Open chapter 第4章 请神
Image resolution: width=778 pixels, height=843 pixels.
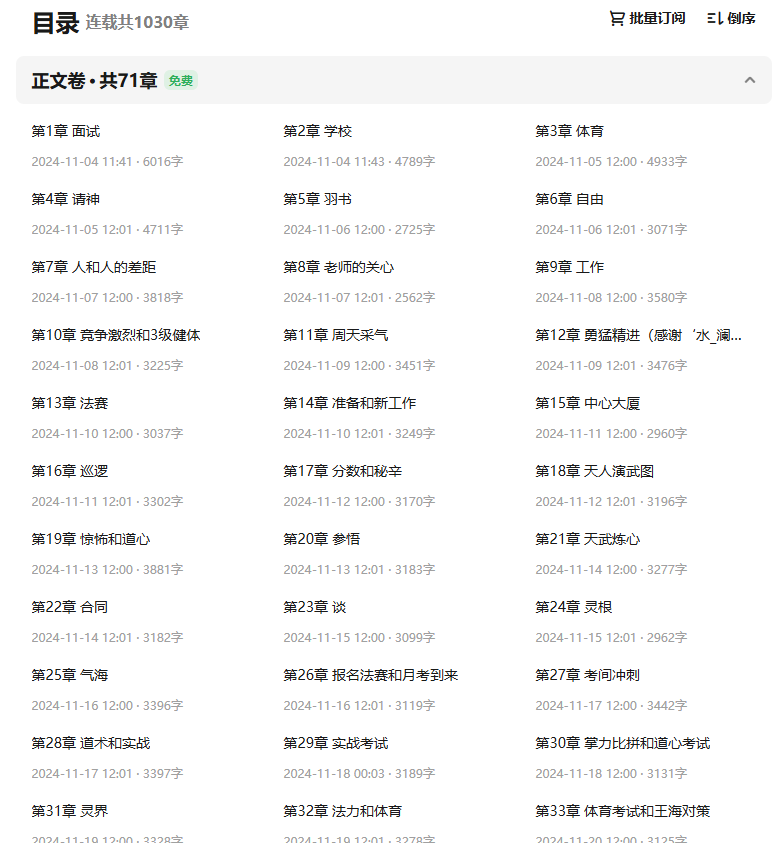[66, 199]
